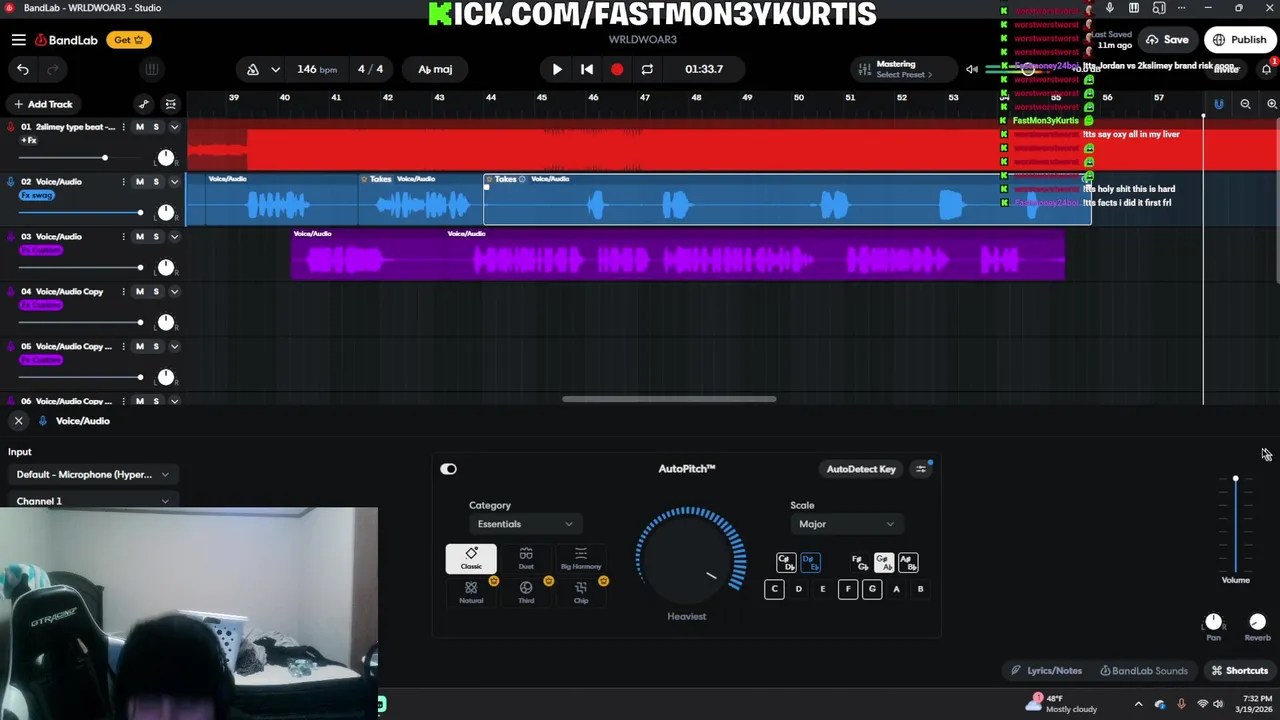Open the Channel 1 dropdown
The width and height of the screenshot is (1280, 720).
pos(92,501)
